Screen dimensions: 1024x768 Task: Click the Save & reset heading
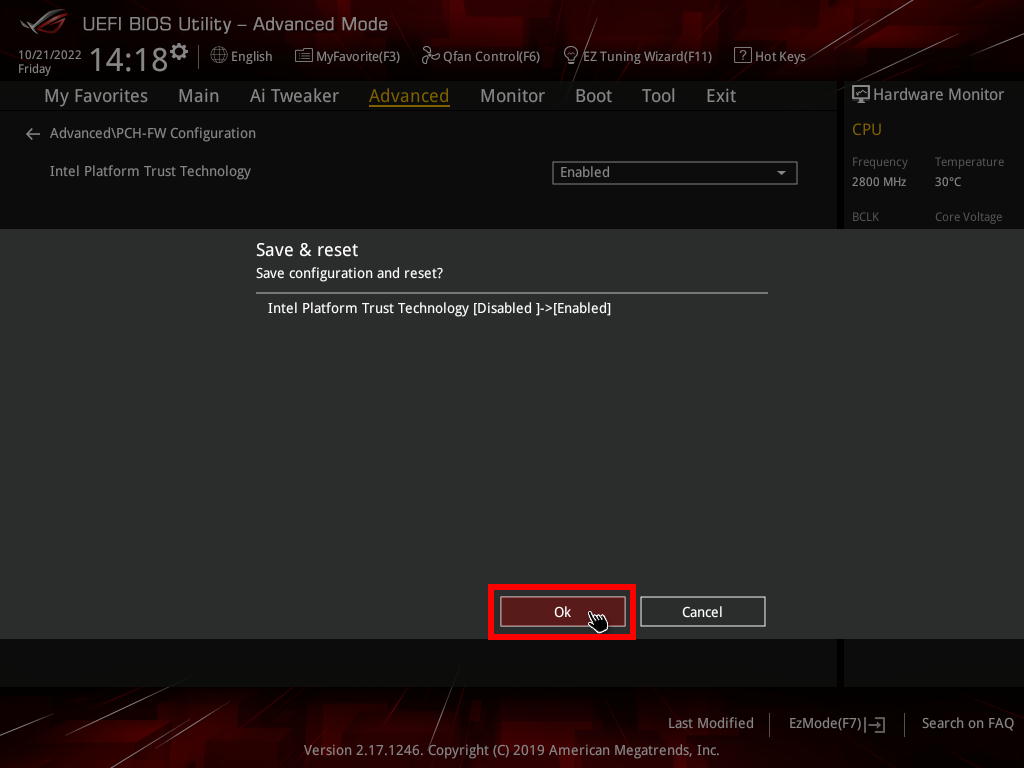[307, 249]
